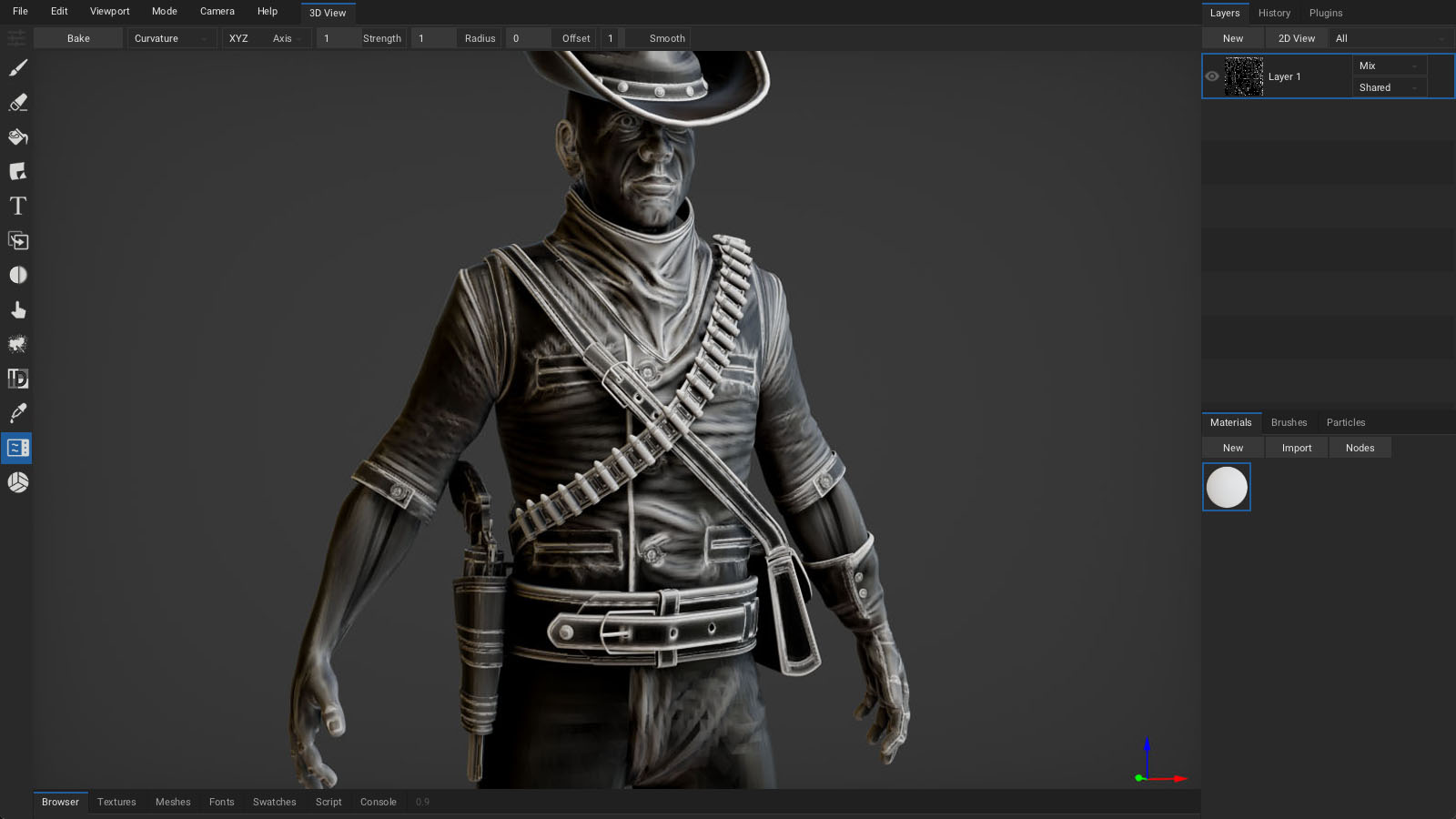Expand the All layer filter dropdown
This screenshot has height=819, width=1456.
click(1389, 38)
